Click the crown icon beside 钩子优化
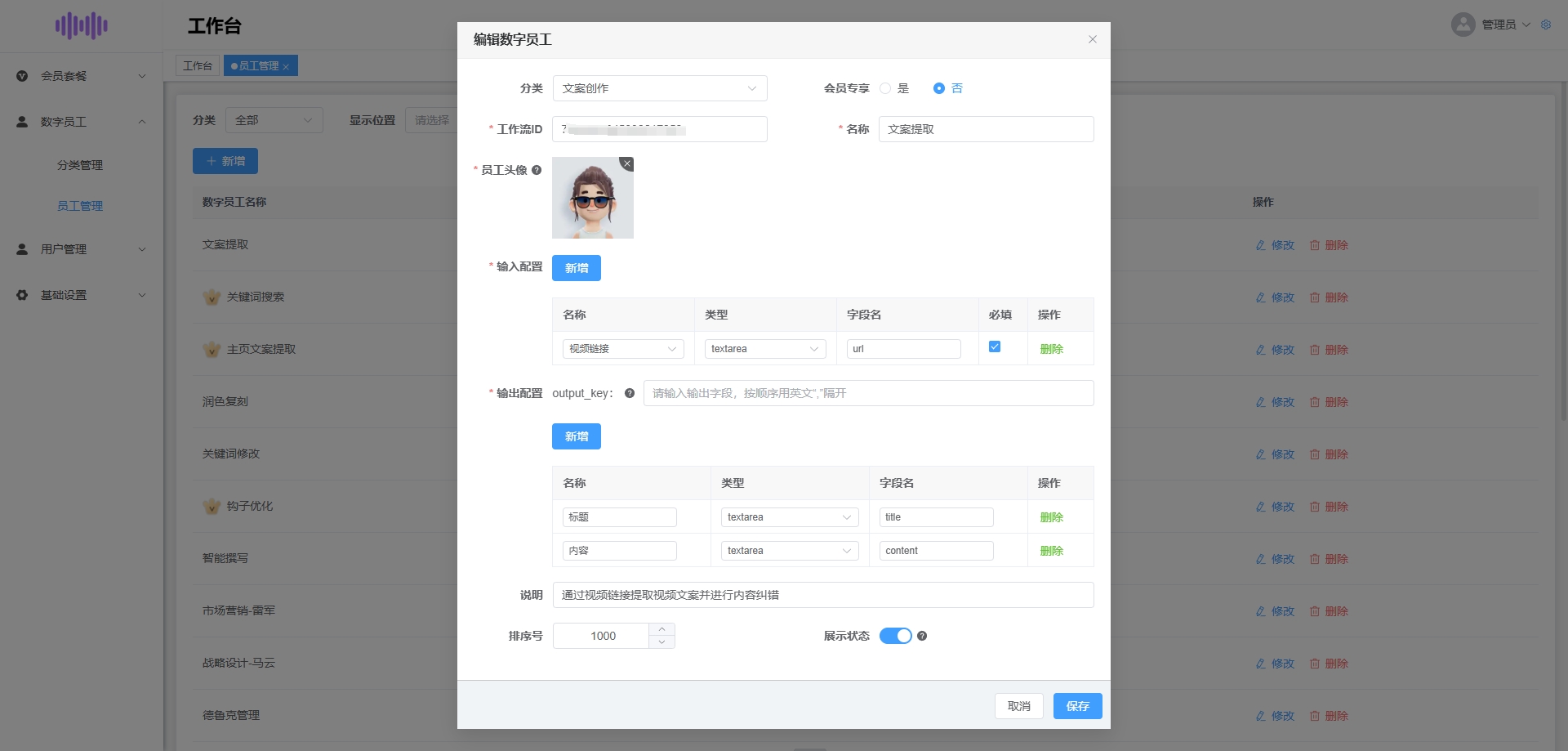 point(212,506)
